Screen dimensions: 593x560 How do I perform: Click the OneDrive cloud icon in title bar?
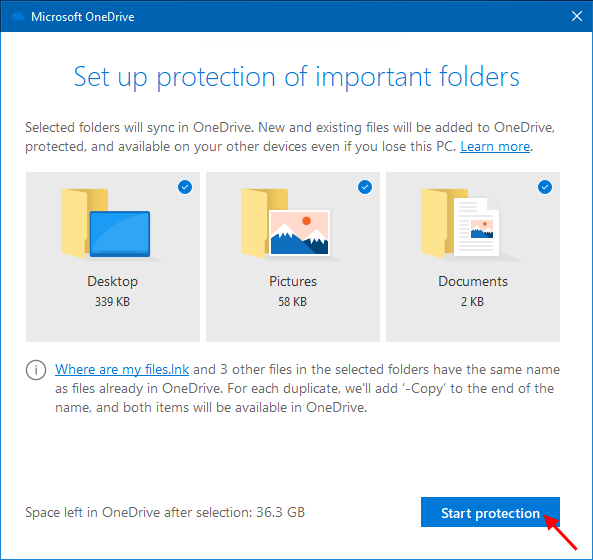coord(17,16)
